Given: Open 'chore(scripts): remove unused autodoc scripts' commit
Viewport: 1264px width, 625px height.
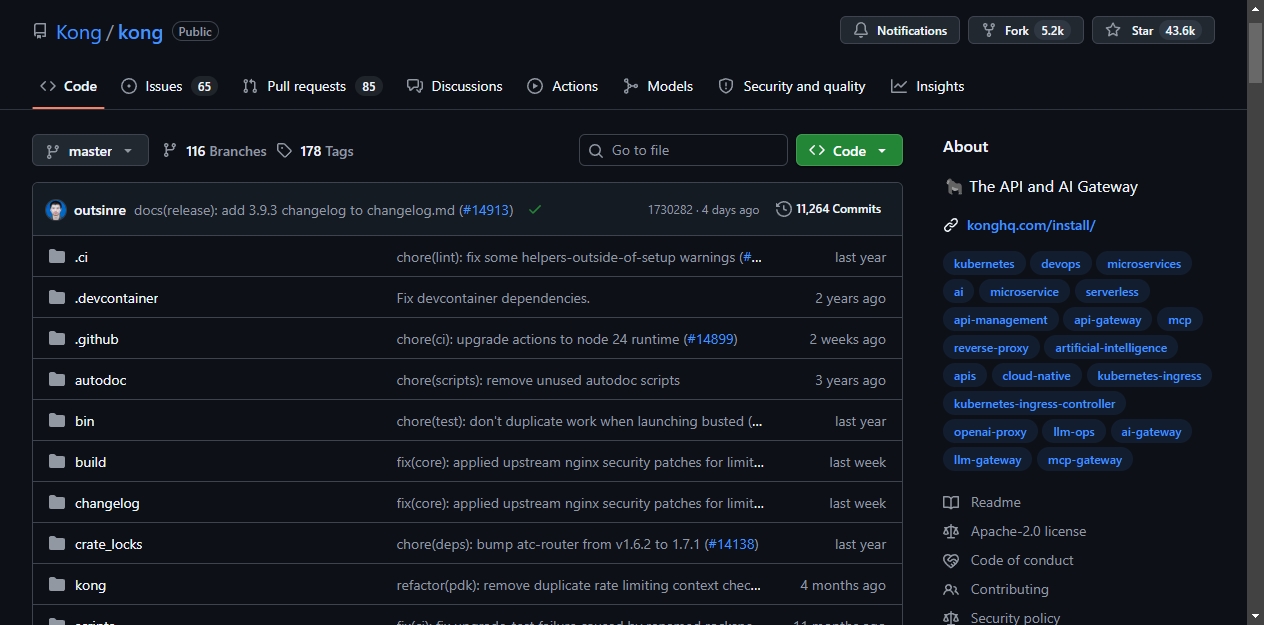Looking at the screenshot, I should [x=538, y=380].
